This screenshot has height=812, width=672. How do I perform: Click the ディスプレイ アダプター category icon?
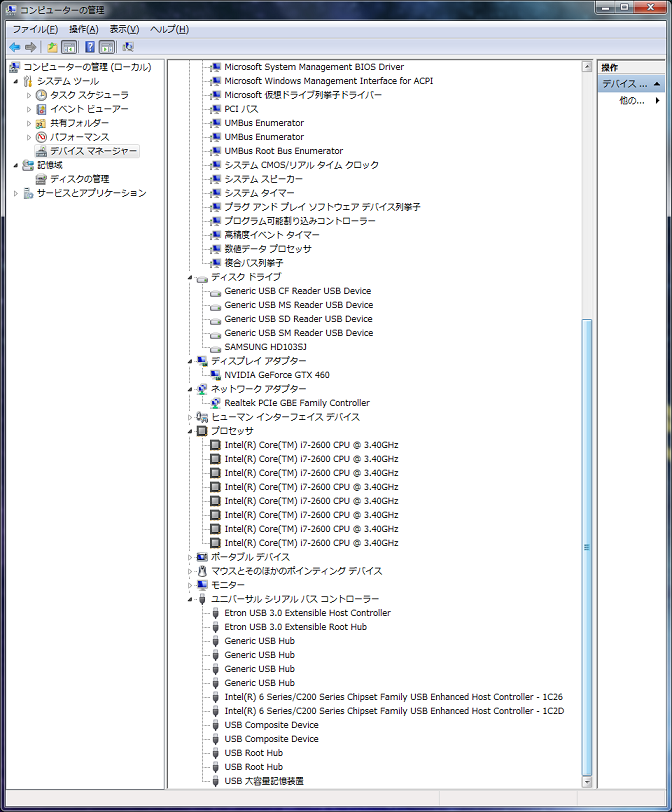coord(202,361)
